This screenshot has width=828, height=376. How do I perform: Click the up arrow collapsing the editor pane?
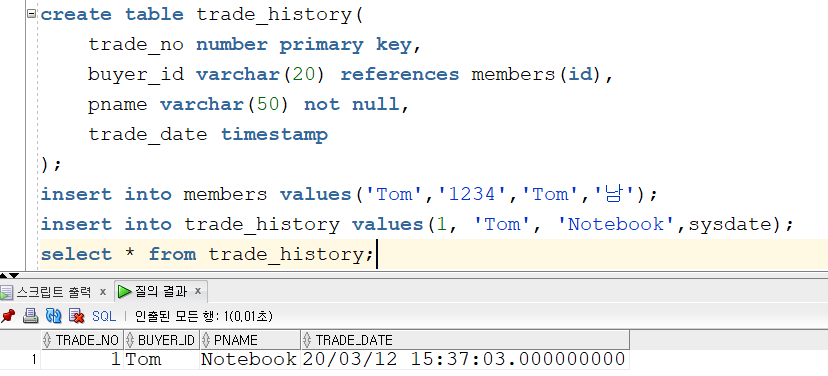(x=4, y=275)
